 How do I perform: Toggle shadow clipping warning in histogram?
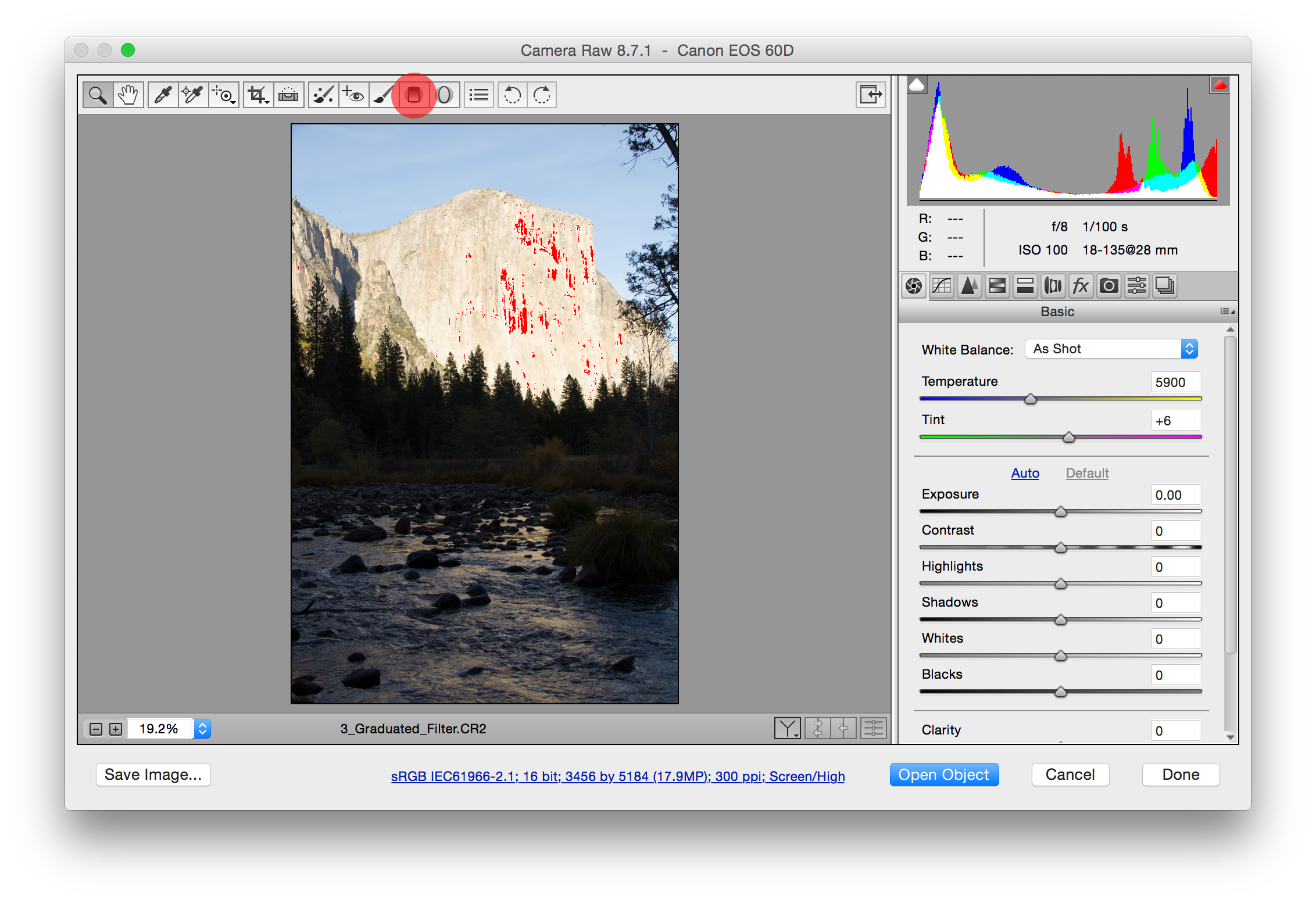pyautogui.click(x=917, y=85)
